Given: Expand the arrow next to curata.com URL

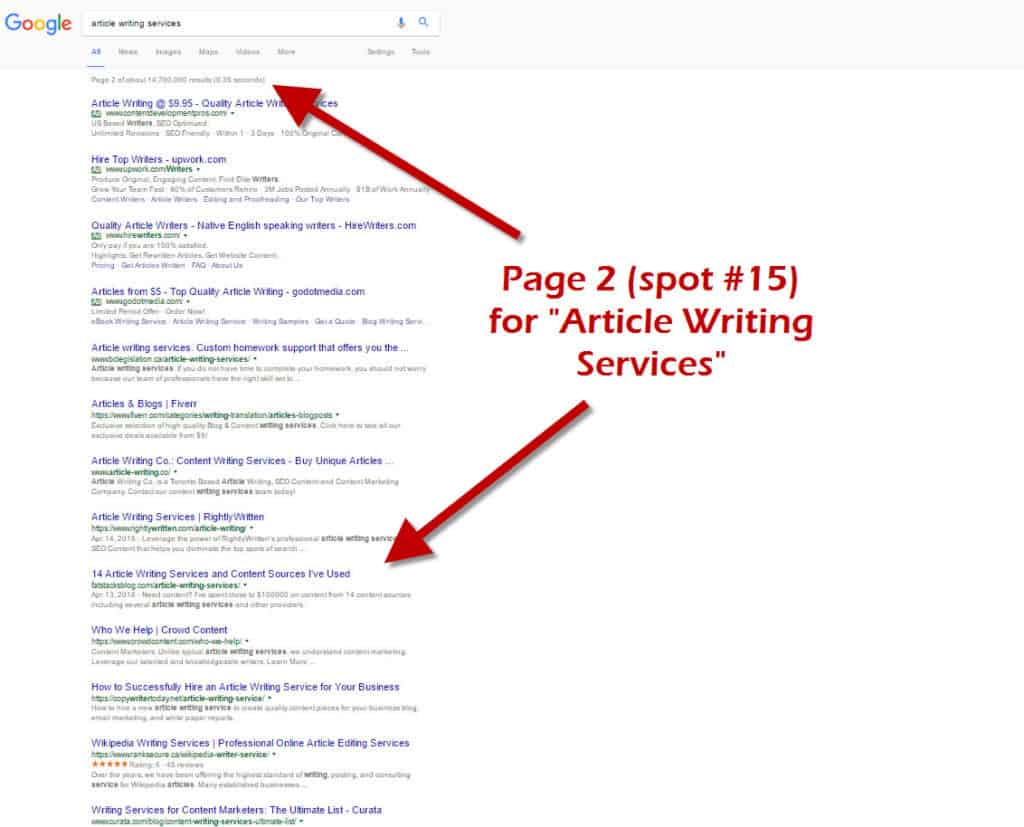Looking at the screenshot, I should pos(301,821).
